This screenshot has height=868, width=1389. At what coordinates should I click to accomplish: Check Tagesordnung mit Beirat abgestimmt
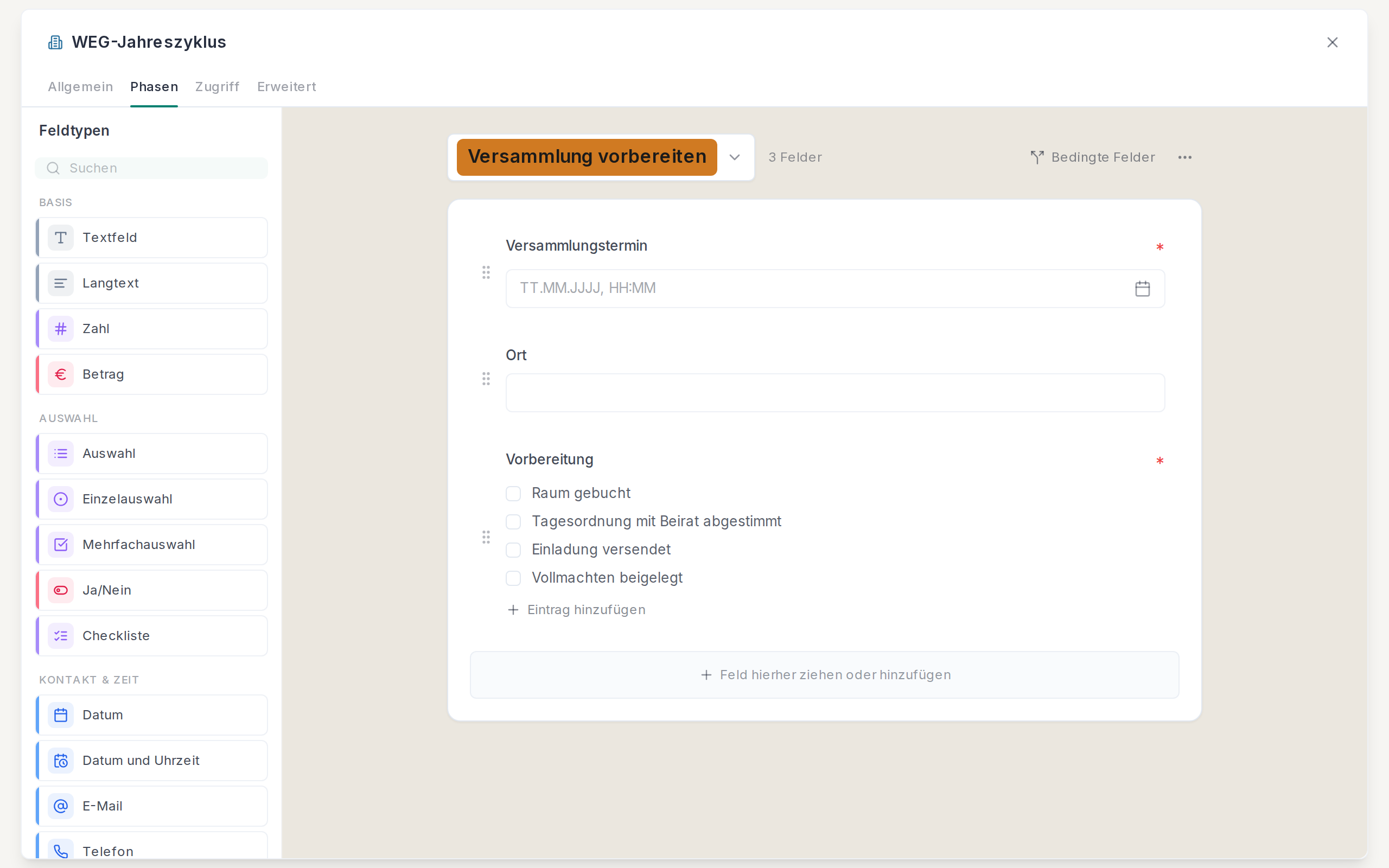513,522
